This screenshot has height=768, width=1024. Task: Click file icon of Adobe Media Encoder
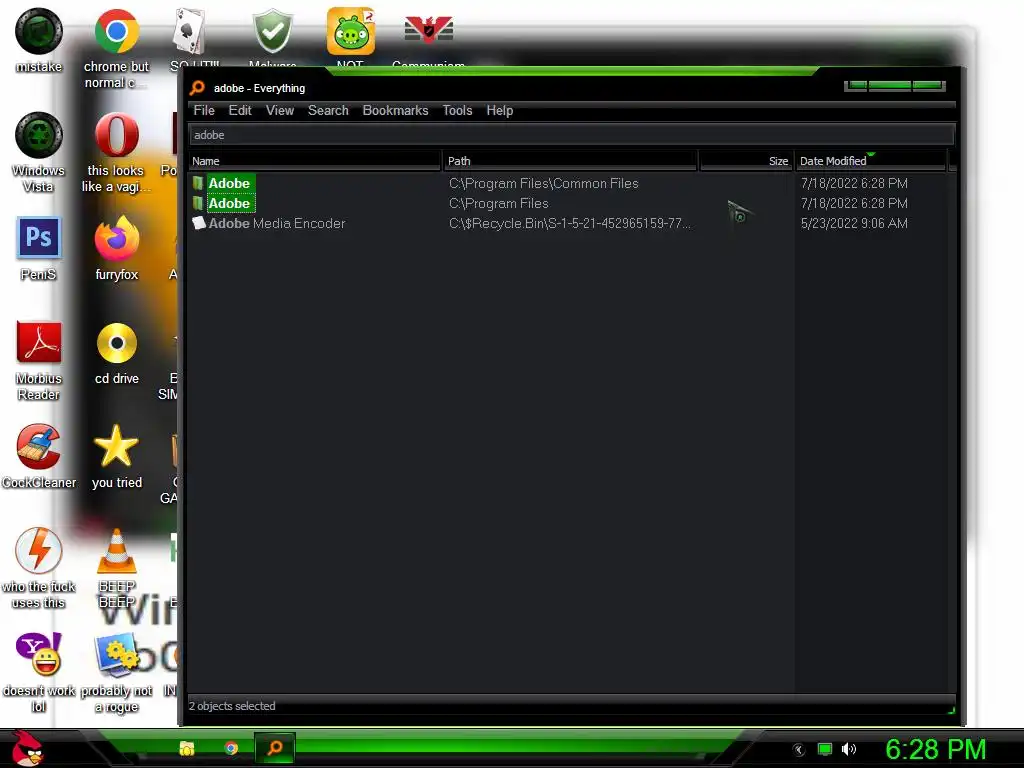(199, 223)
